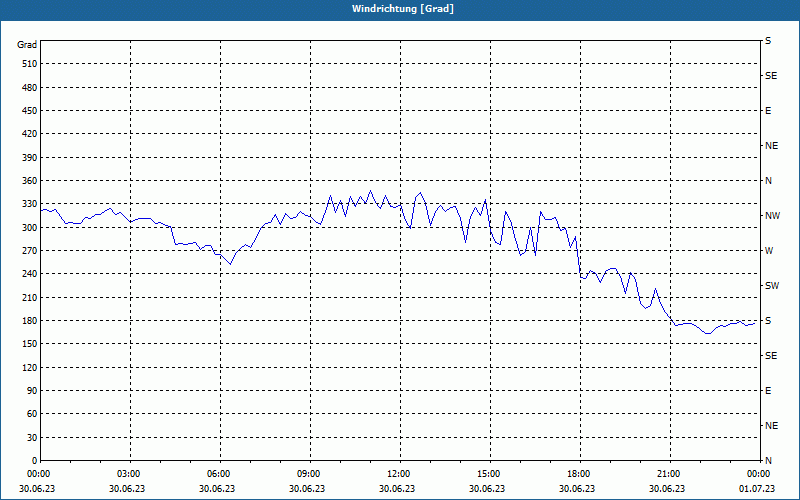Select the 210 y-axis value
This screenshot has width=800, height=500.
[30, 297]
